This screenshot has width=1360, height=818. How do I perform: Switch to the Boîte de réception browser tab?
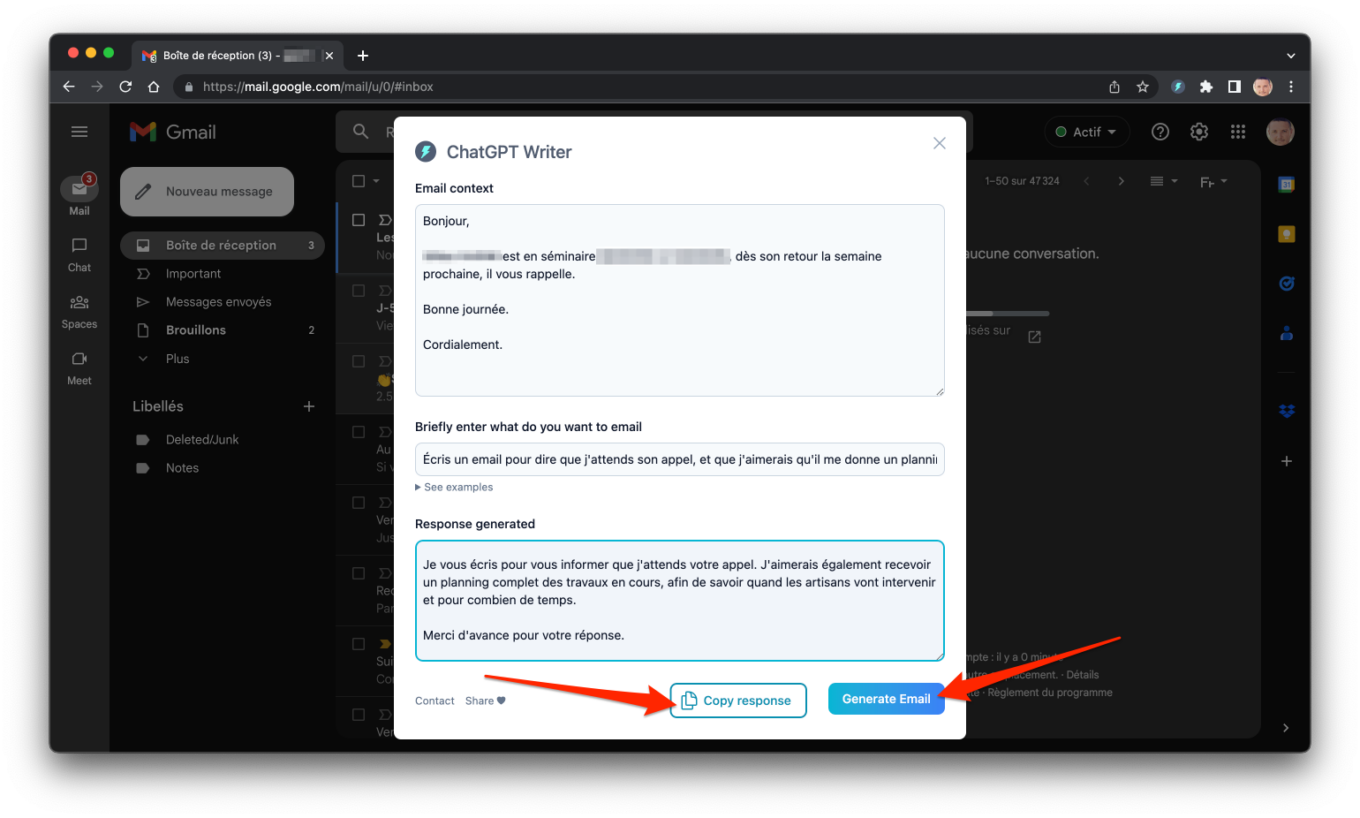pos(237,56)
